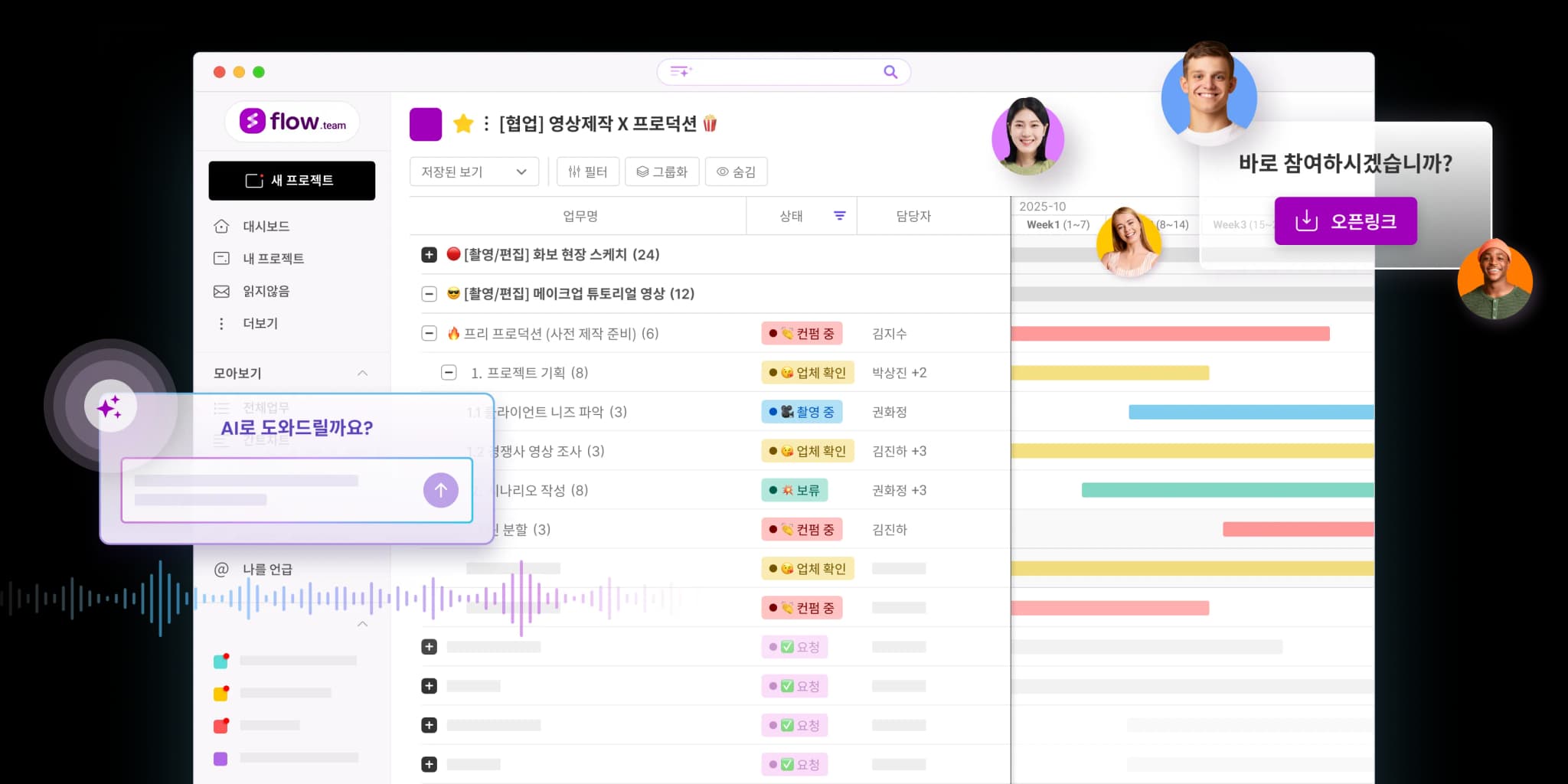Image resolution: width=1568 pixels, height=784 pixels.
Task: Click the flow.team logo
Action: 292,122
